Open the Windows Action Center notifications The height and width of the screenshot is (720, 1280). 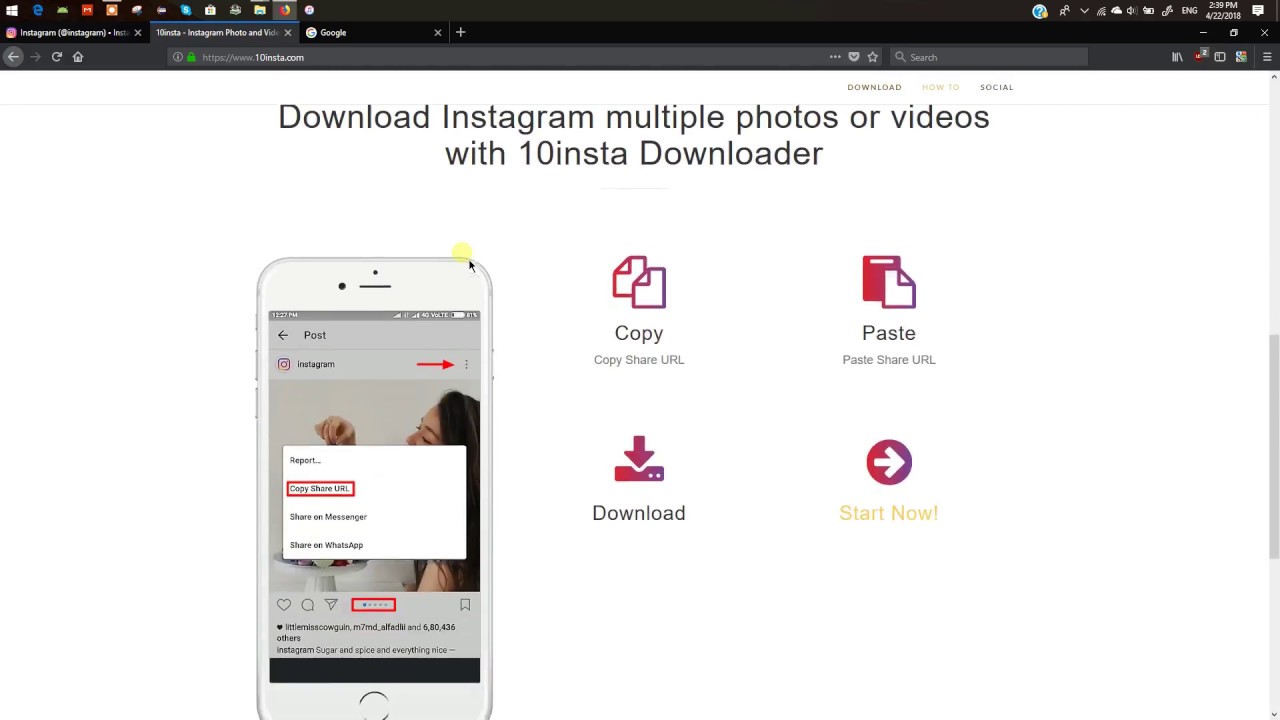1258,10
